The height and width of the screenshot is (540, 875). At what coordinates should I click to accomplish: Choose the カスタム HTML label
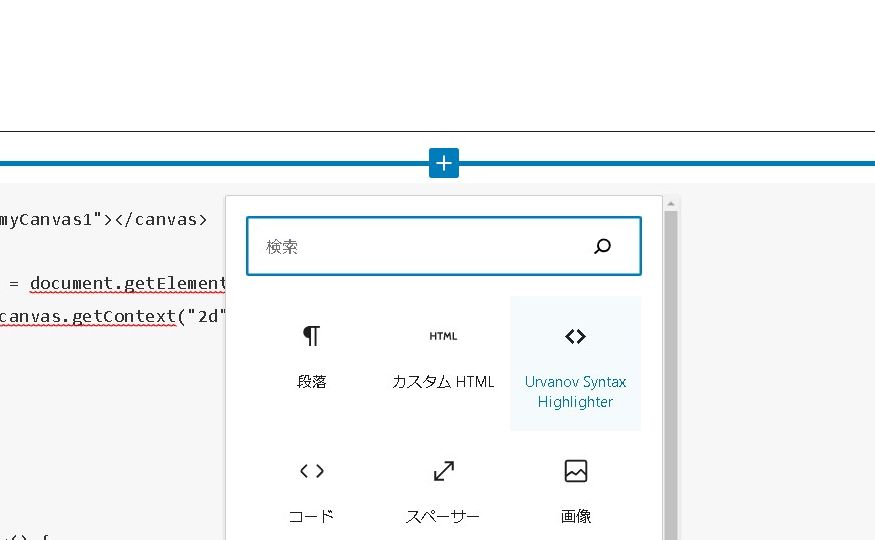443,382
